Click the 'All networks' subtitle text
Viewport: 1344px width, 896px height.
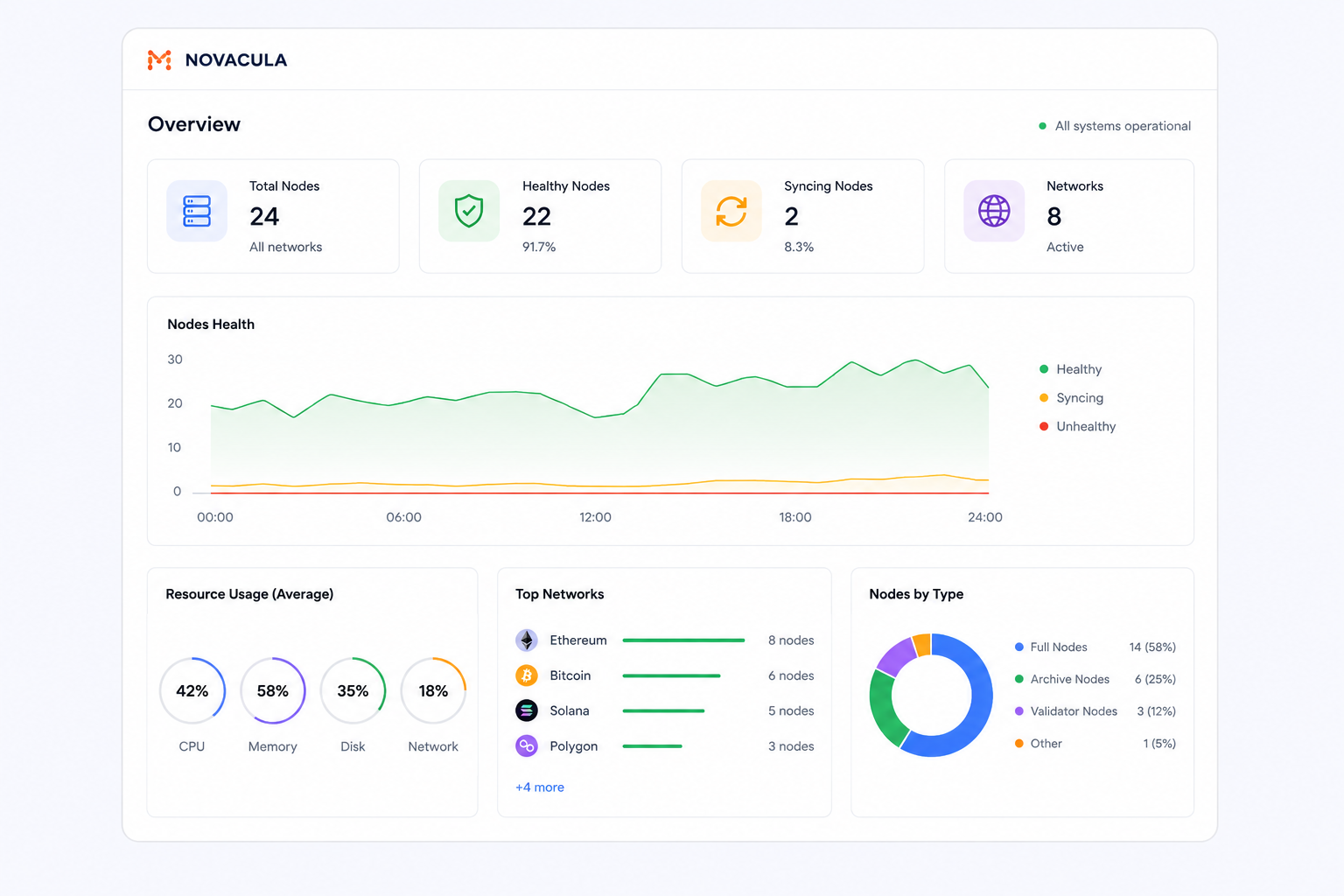tap(285, 247)
